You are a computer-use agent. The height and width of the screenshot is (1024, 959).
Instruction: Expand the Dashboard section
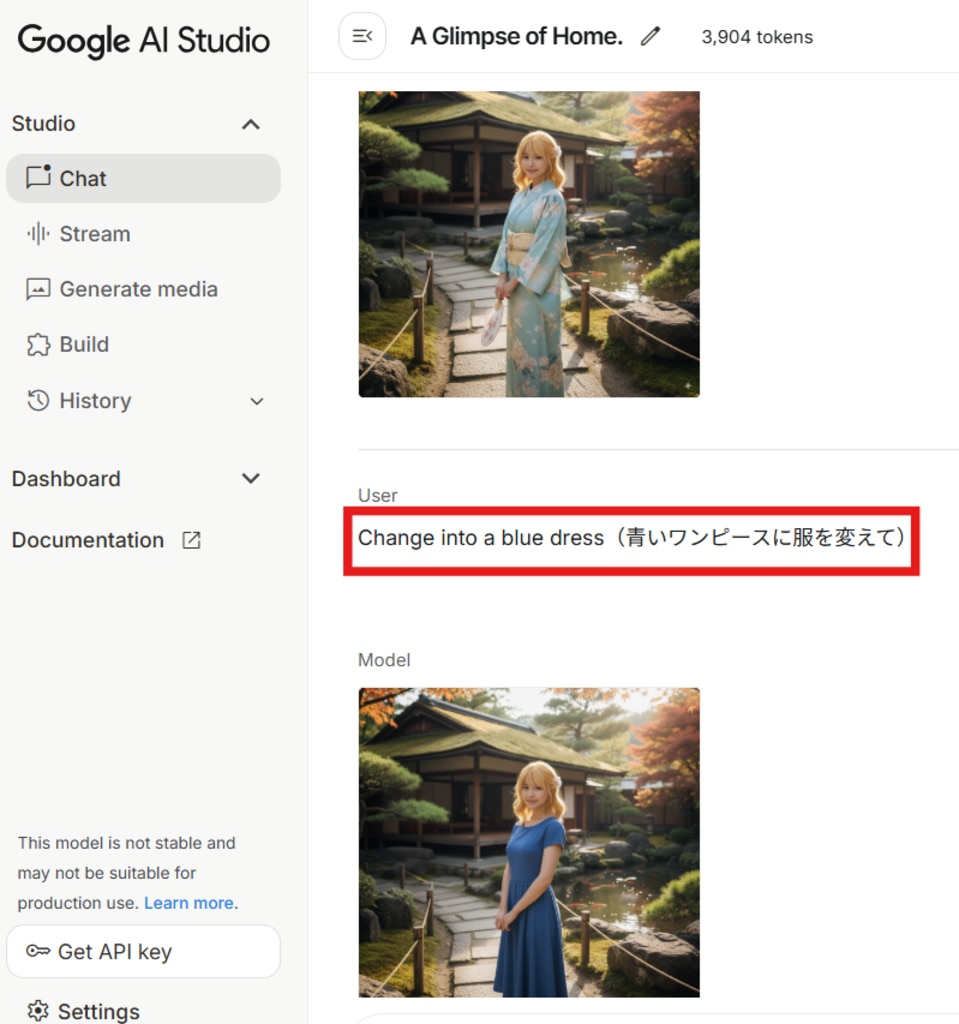pos(251,479)
